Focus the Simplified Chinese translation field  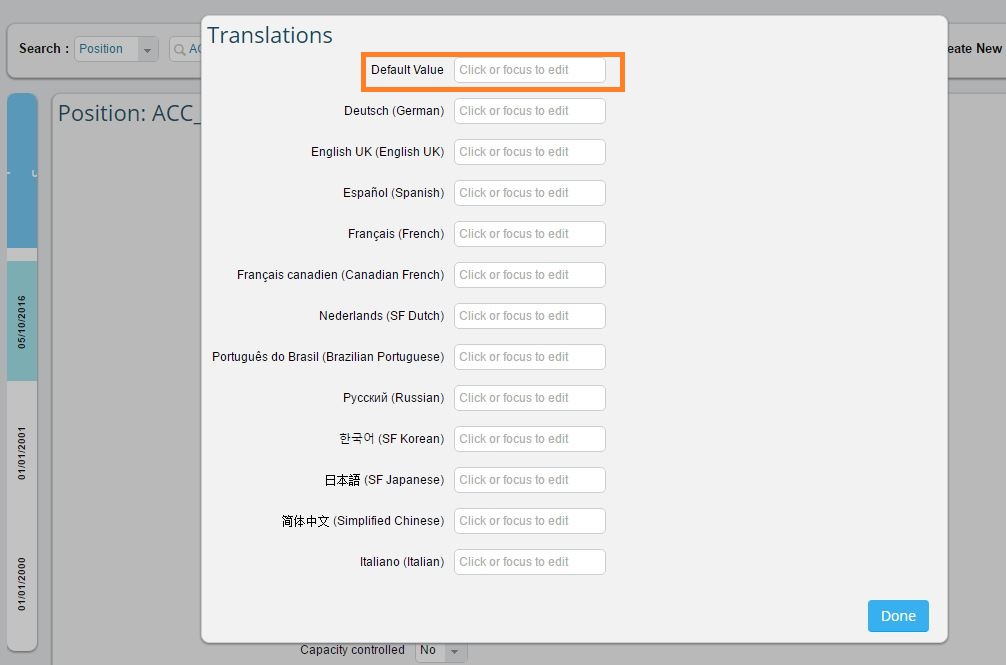click(529, 521)
